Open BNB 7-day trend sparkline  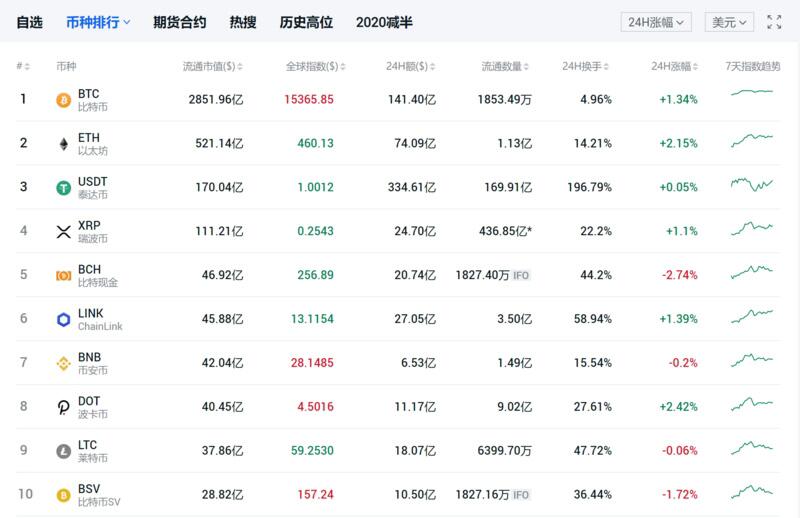point(752,360)
